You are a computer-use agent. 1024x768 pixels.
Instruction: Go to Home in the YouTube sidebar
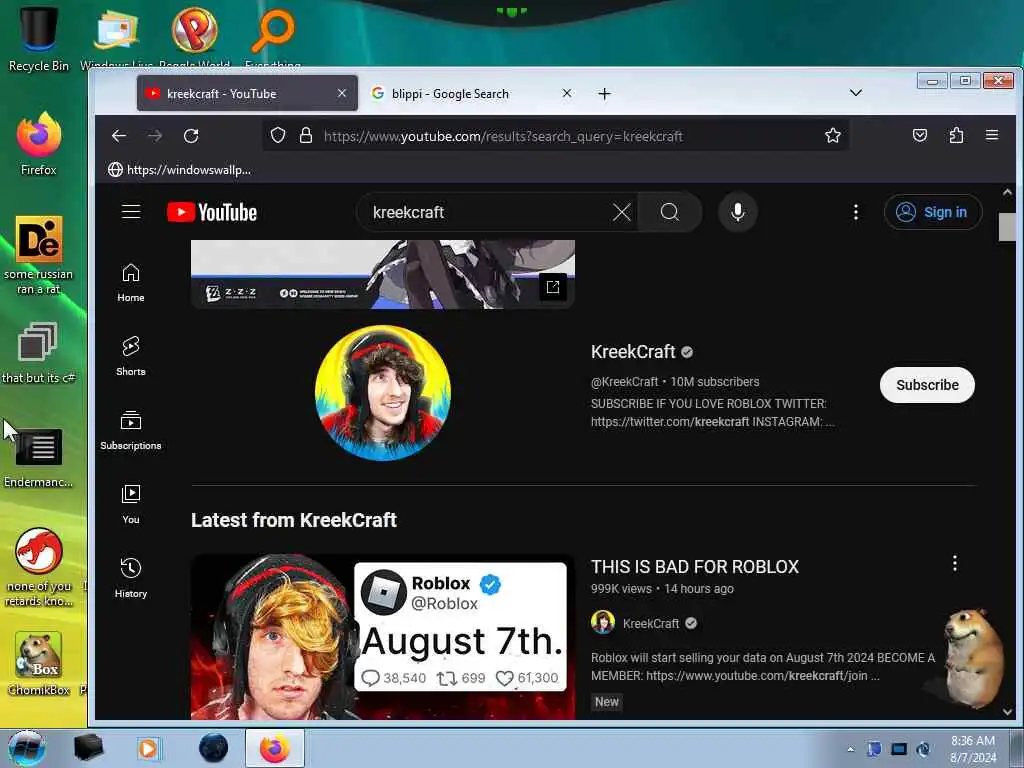[131, 283]
